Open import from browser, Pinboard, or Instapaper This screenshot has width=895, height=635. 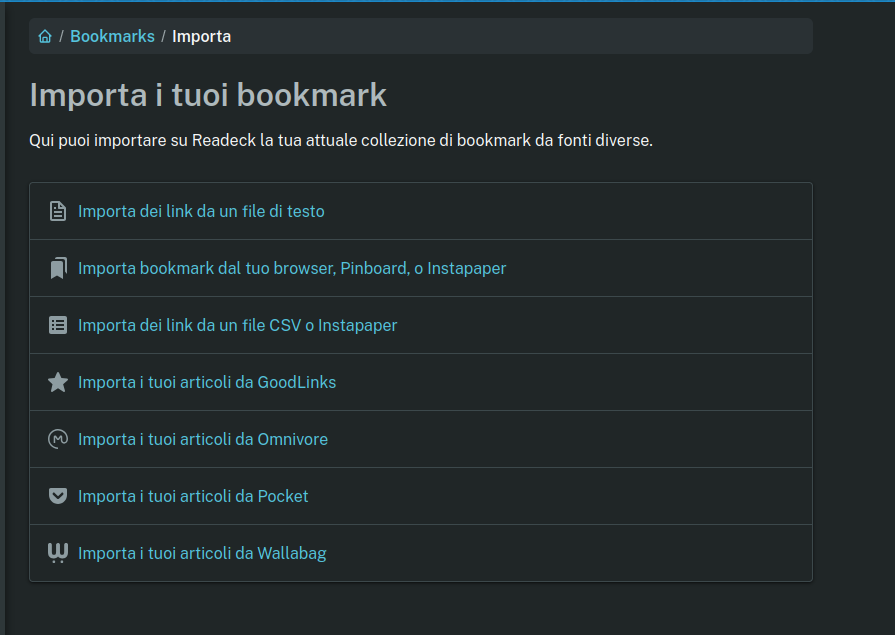pos(292,268)
